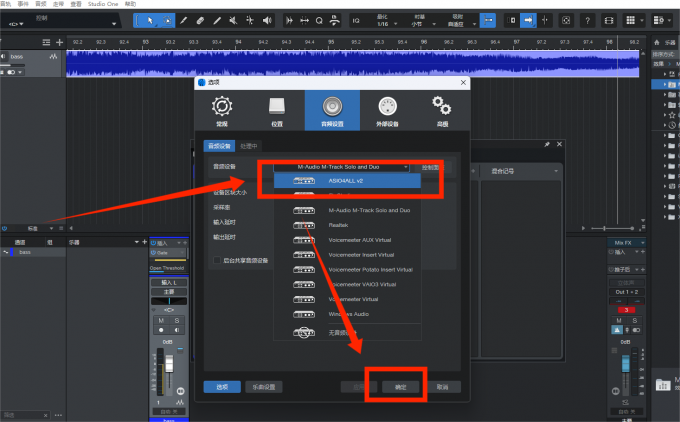Select the mute tool in toolbar
This screenshot has height=422, width=680.
click(x=233, y=20)
